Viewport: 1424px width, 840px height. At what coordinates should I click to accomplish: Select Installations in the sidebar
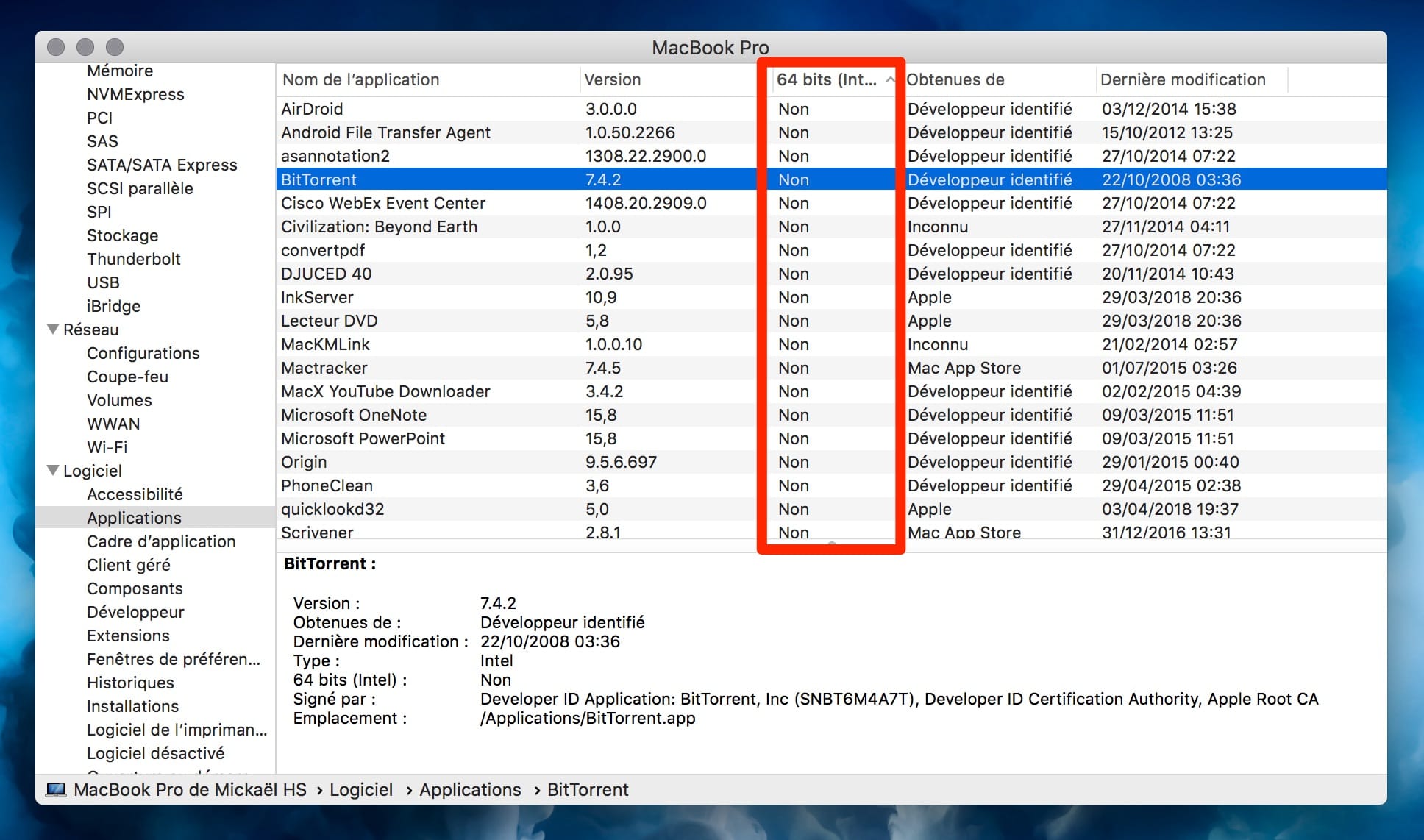pyautogui.click(x=132, y=706)
